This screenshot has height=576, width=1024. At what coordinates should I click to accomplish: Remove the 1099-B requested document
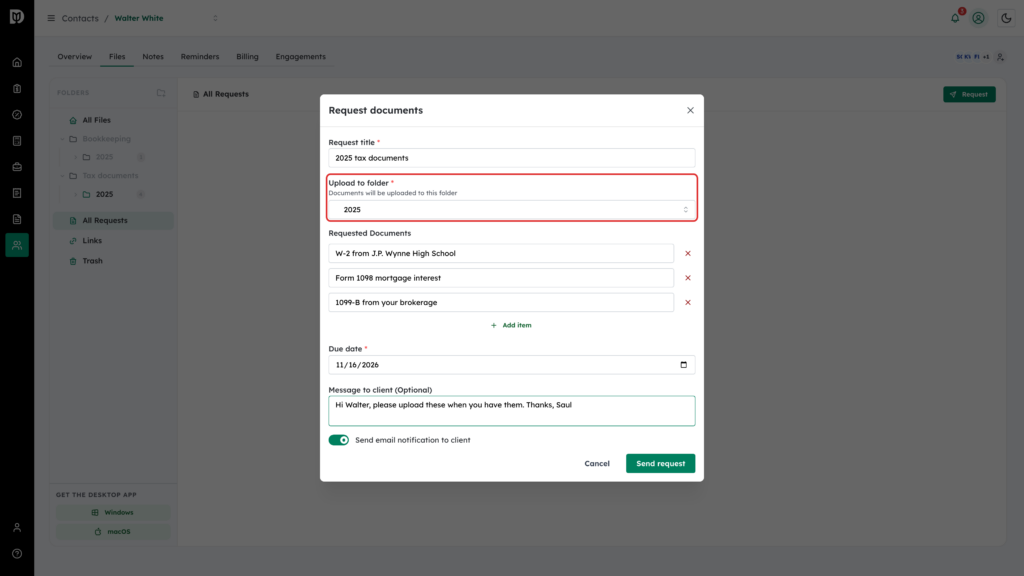[688, 302]
